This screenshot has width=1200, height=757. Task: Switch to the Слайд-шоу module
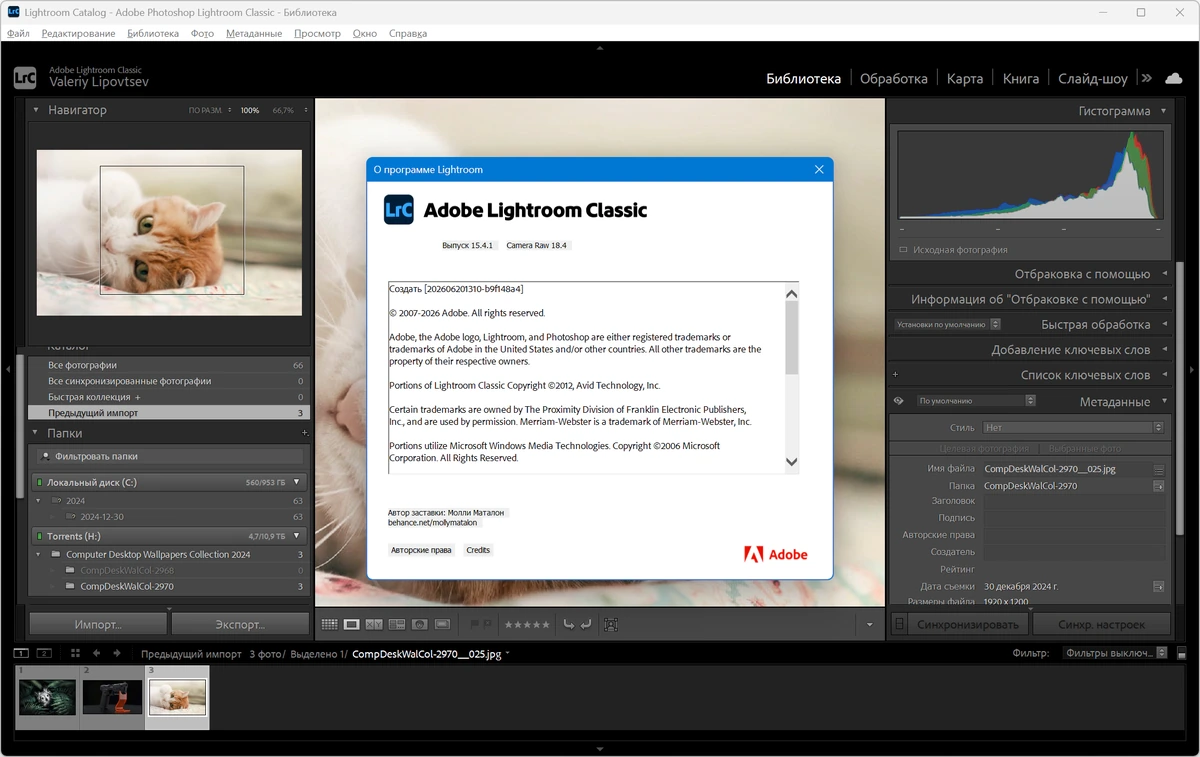pyautogui.click(x=1093, y=78)
